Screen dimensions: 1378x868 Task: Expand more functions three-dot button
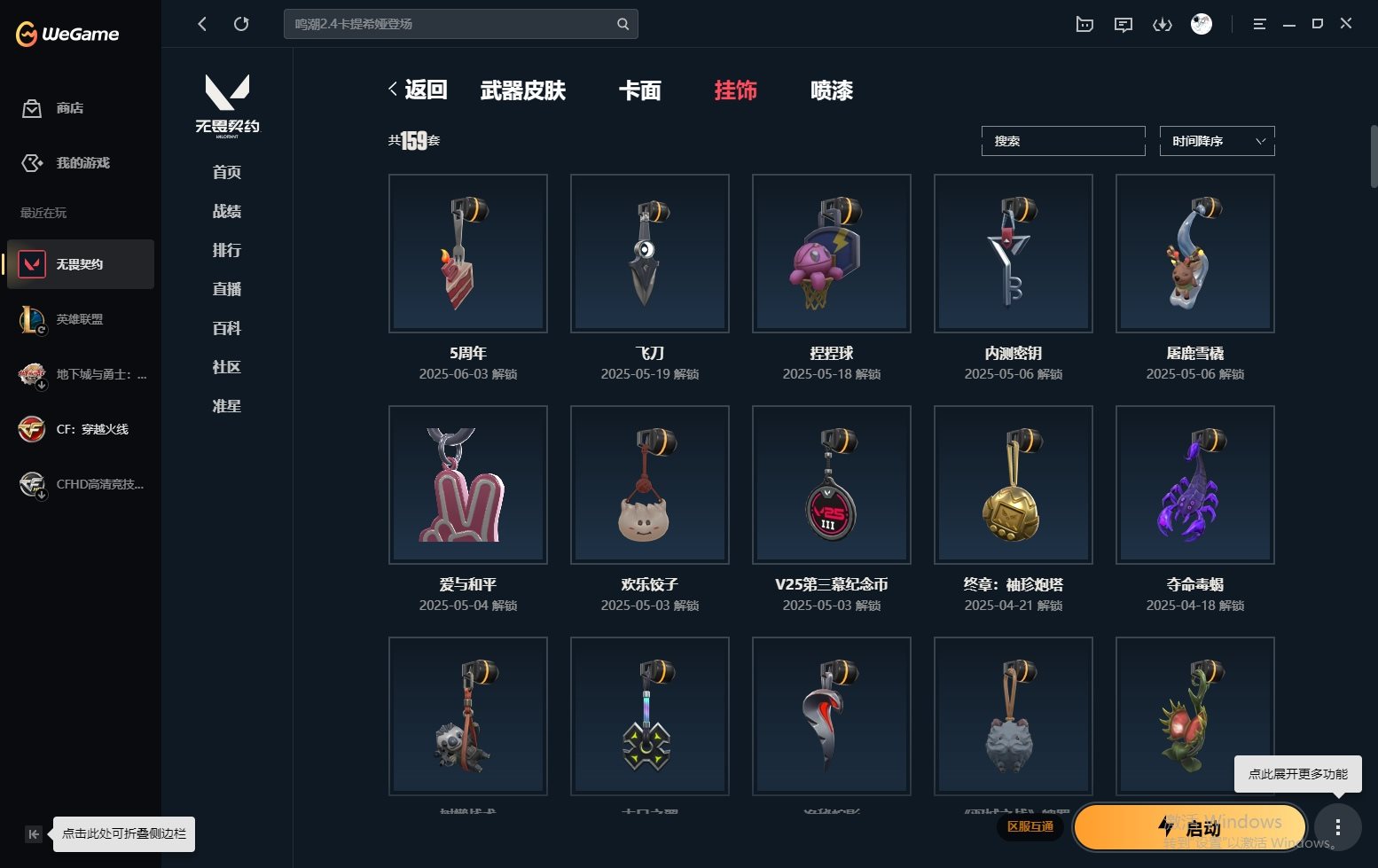point(1337,828)
